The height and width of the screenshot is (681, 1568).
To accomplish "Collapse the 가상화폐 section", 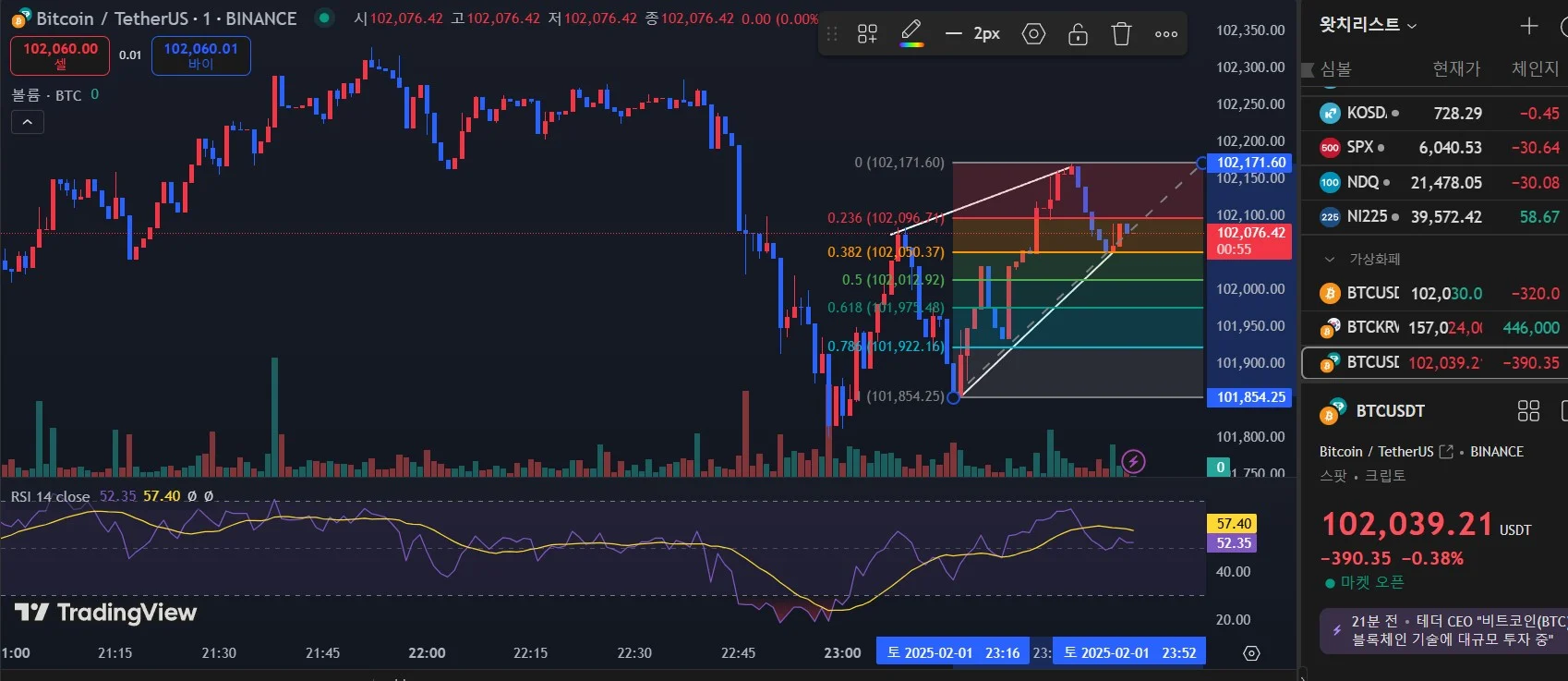I will pos(1330,260).
